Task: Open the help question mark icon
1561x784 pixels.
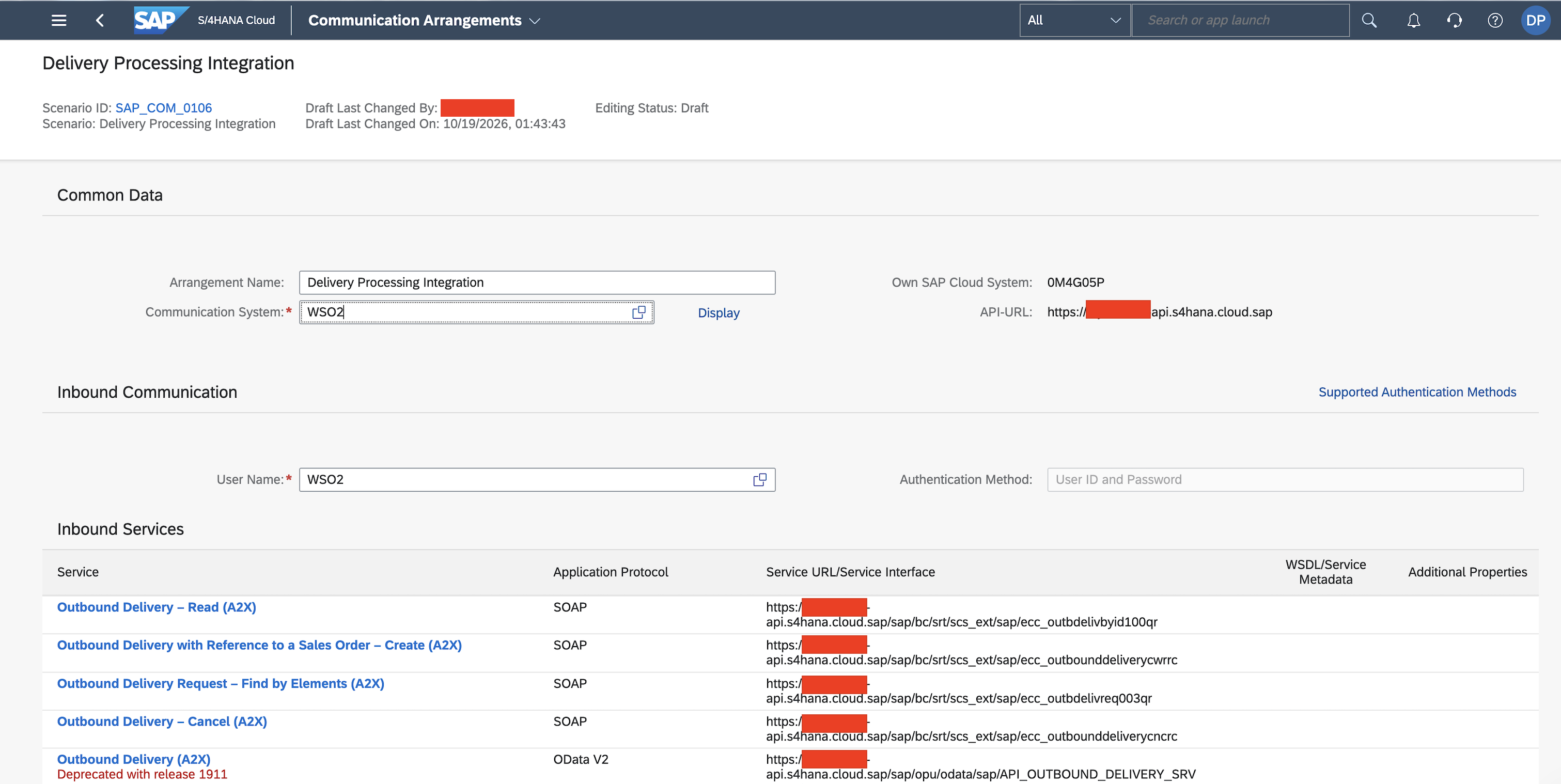Action: pyautogui.click(x=1495, y=20)
